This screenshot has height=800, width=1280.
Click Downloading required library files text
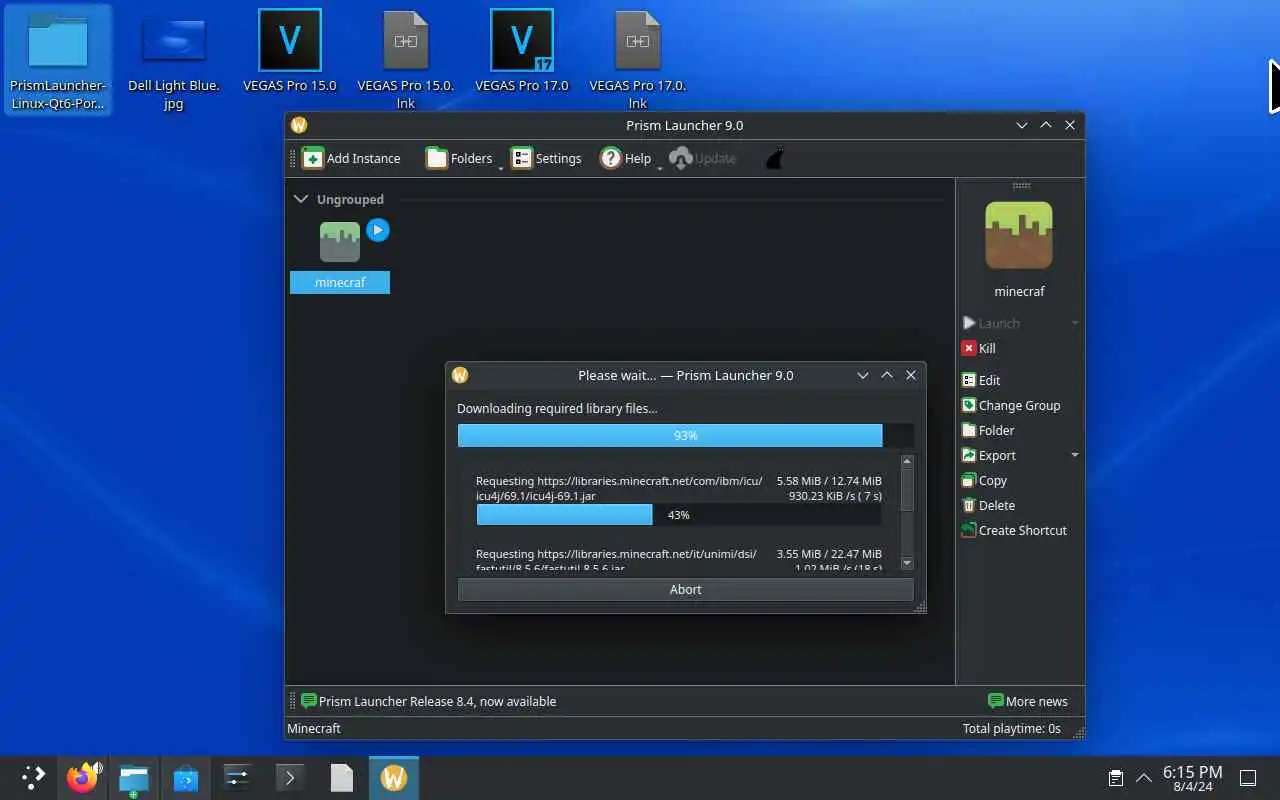click(557, 408)
